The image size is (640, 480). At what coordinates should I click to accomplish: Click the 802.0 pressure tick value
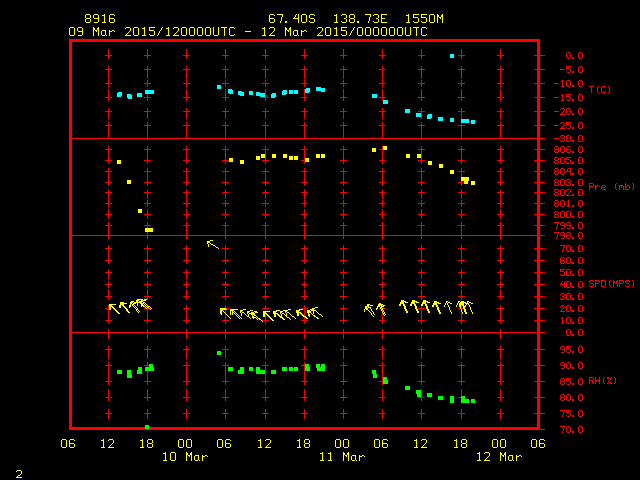(569, 193)
